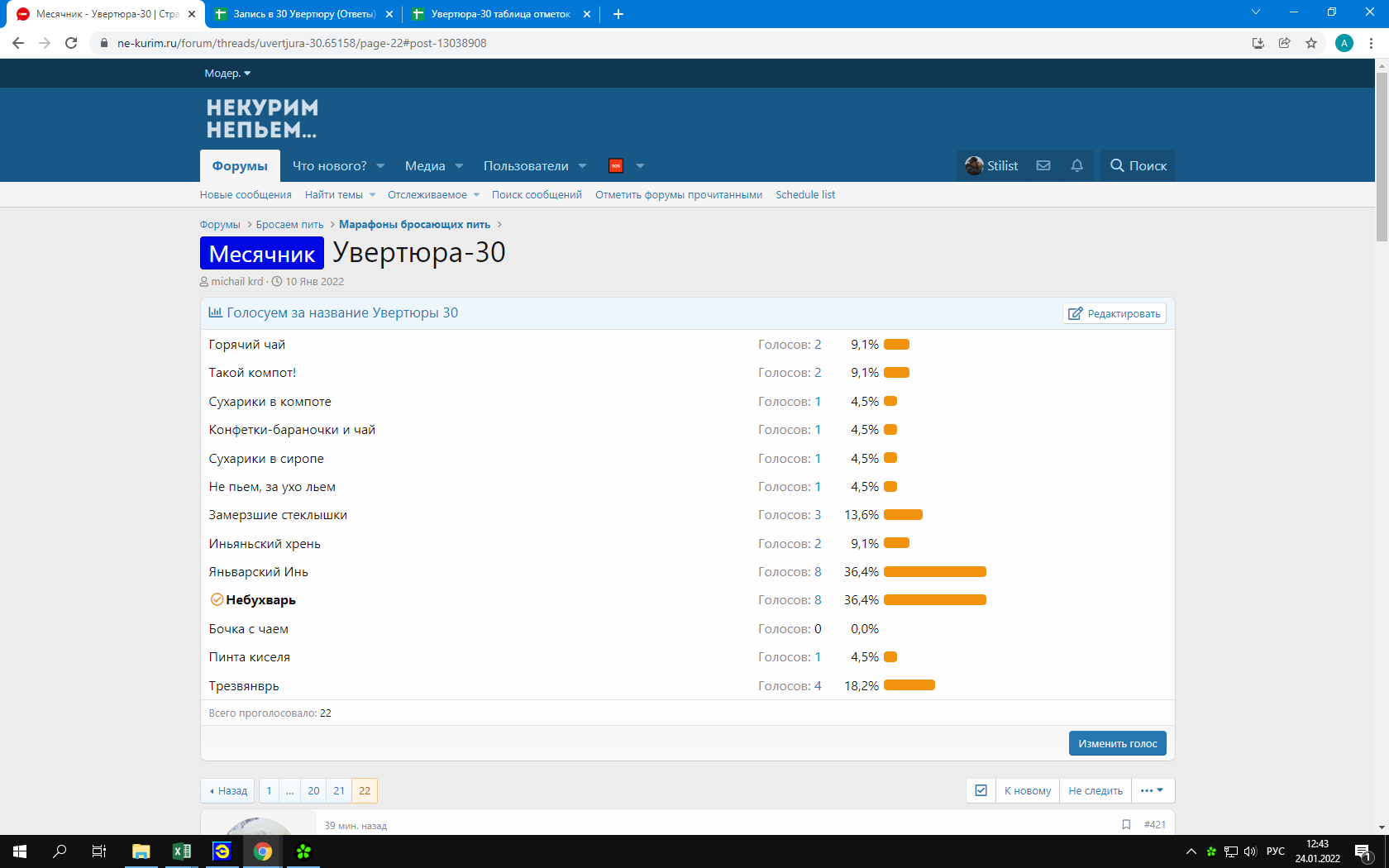Open the michail krd author link
This screenshot has height=868, width=1389.
pyautogui.click(x=236, y=282)
